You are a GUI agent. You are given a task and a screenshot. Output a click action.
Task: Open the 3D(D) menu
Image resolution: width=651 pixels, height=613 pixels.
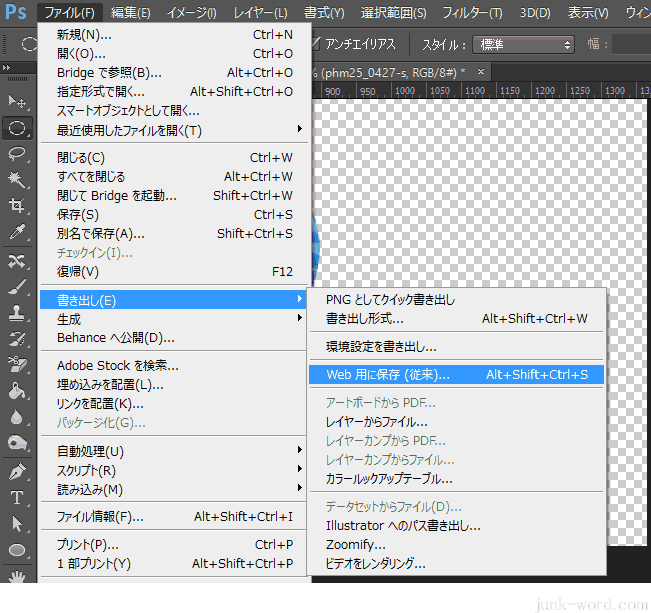535,13
